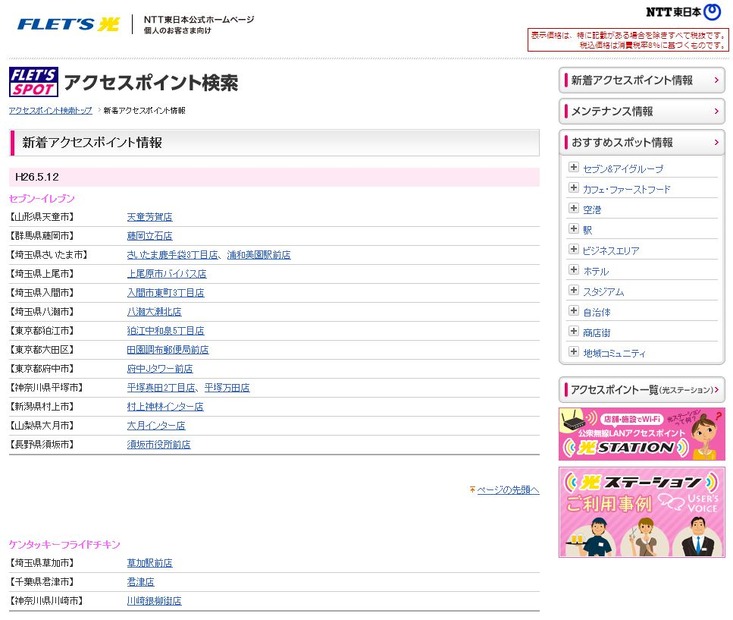
Task: Open おすすめスポット情報 sidebar menu
Action: pyautogui.click(x=642, y=142)
